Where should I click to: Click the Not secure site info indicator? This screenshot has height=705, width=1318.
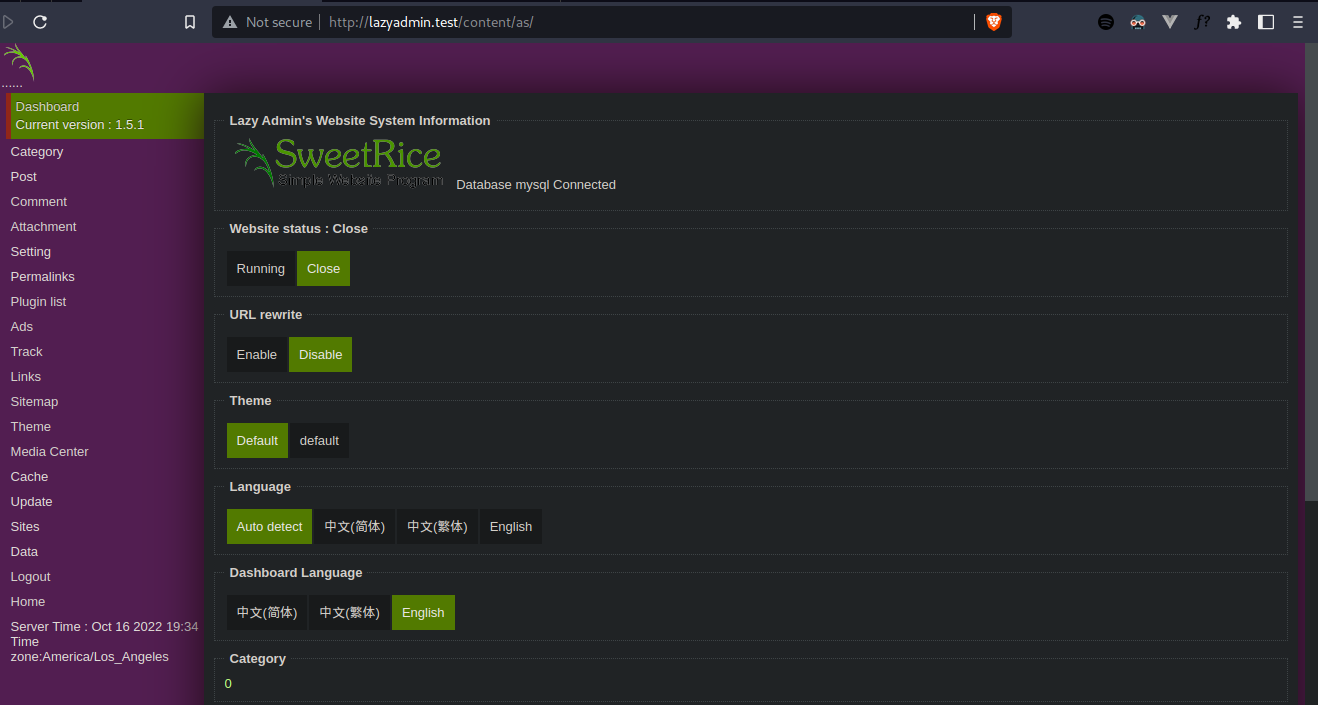(x=267, y=22)
